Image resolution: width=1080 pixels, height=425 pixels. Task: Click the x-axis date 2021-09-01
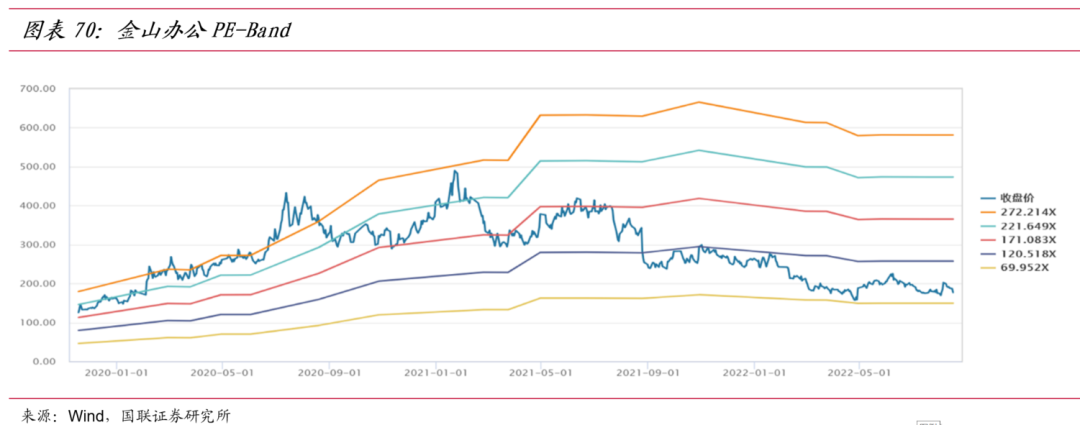[647, 373]
